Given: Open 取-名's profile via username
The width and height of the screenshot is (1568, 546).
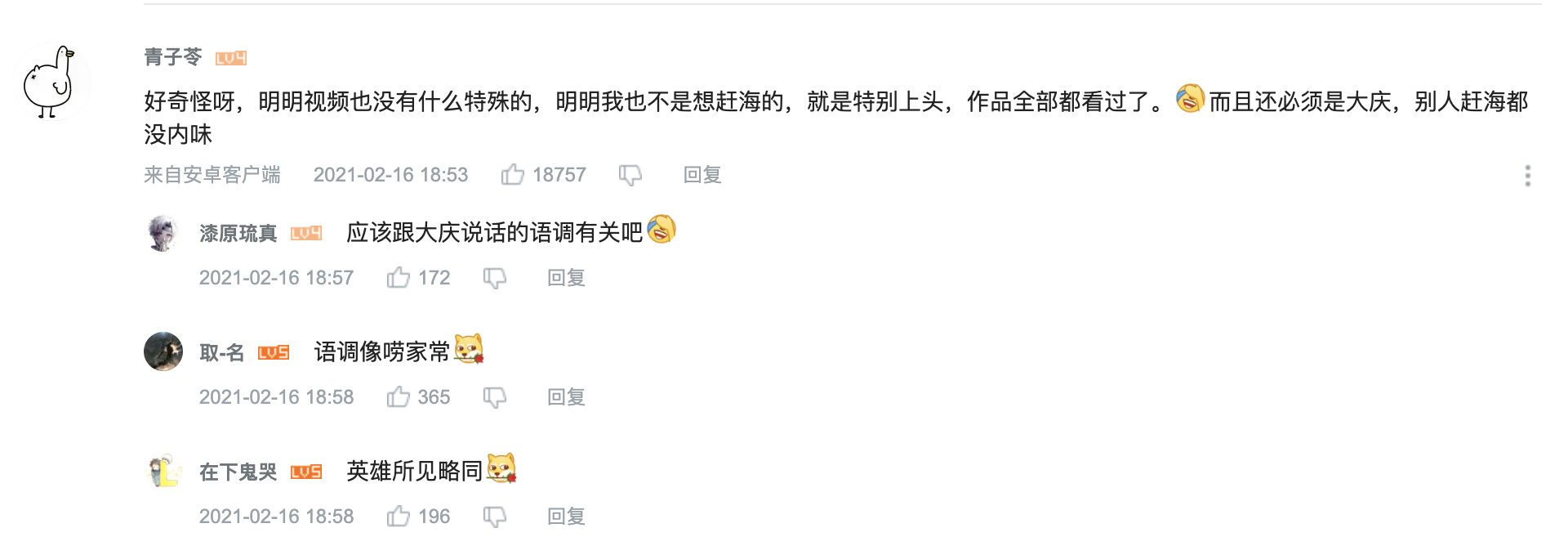Looking at the screenshot, I should pos(221,352).
